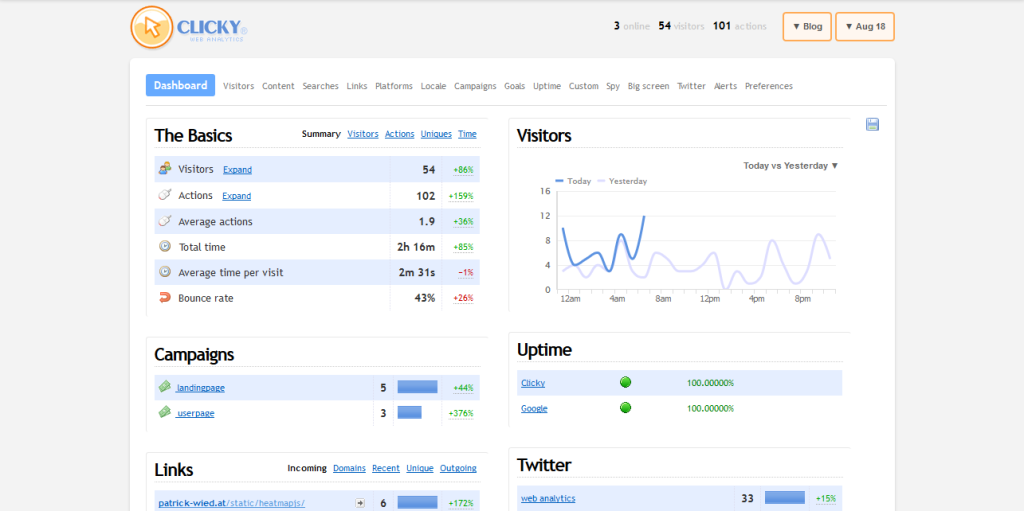Select Summary in The Basics panel
This screenshot has width=1024, height=511.
(x=321, y=134)
